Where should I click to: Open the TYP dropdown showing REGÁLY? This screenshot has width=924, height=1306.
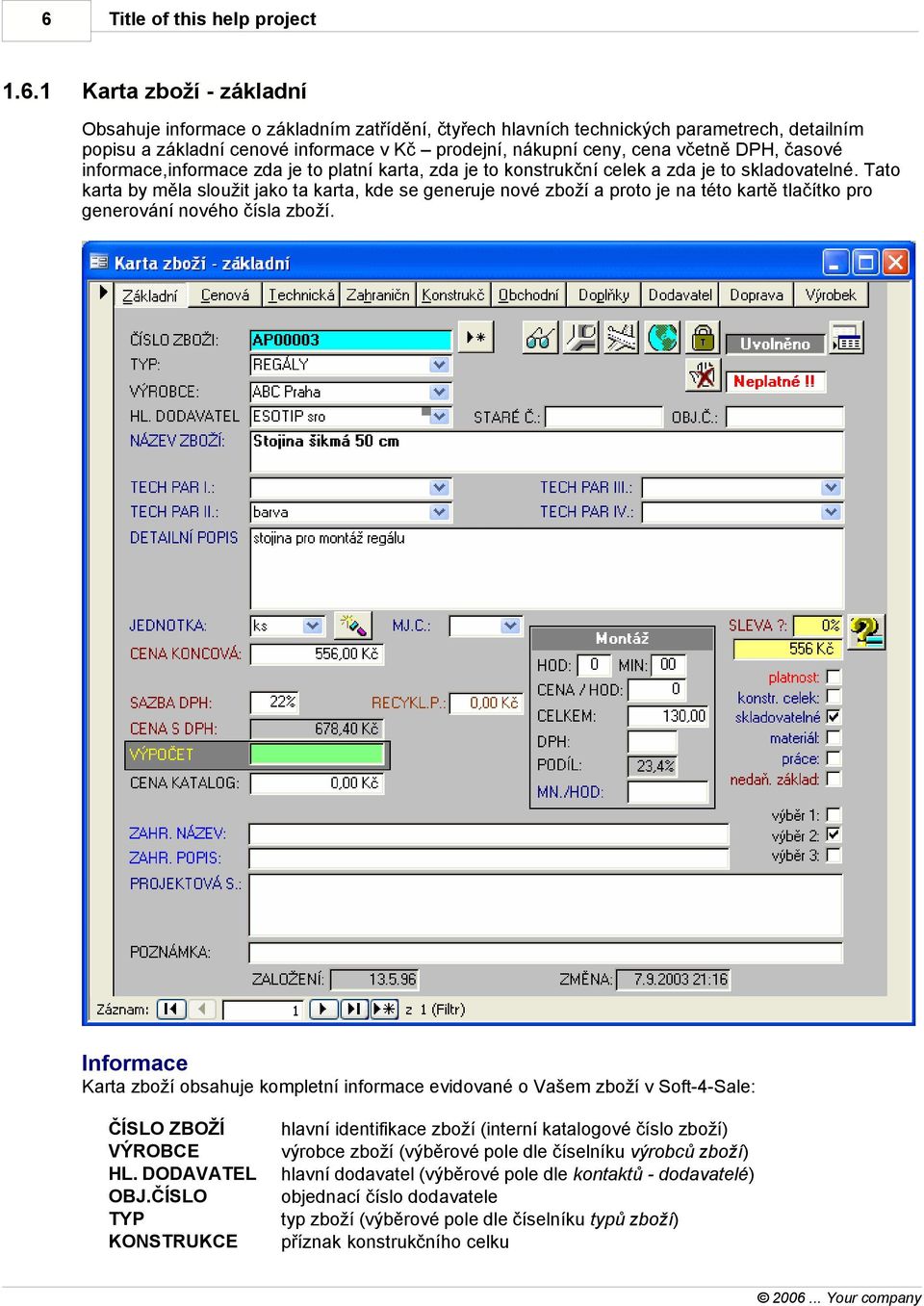440,365
